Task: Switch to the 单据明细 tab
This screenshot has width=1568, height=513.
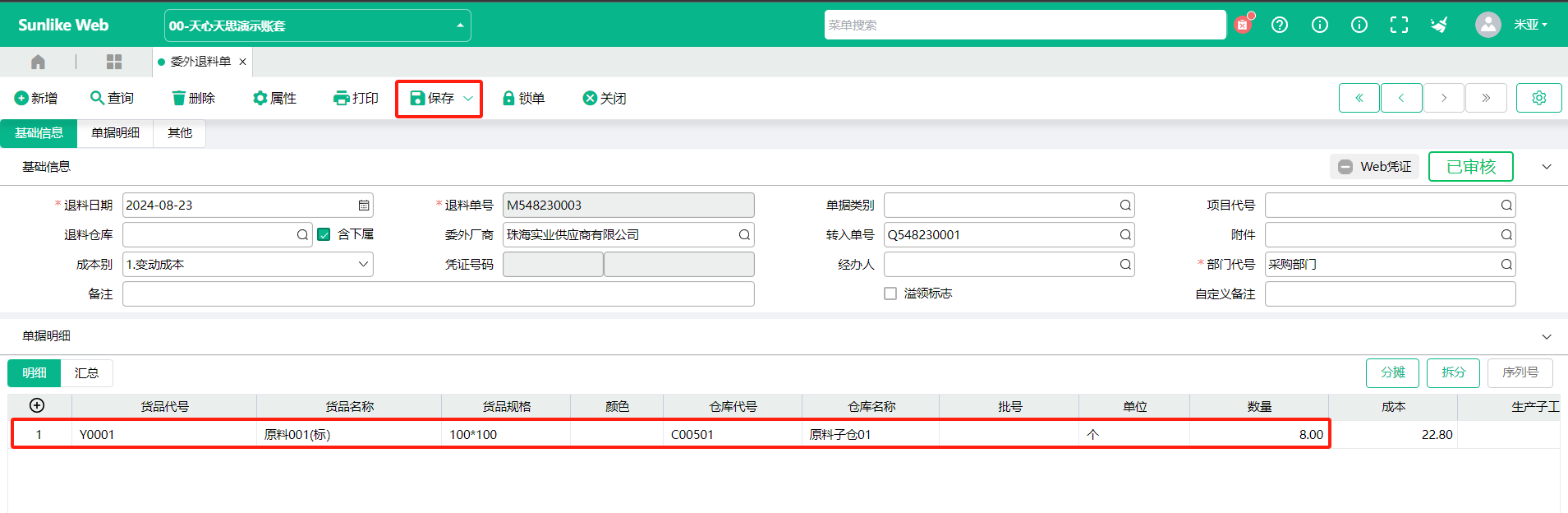Action: [115, 133]
